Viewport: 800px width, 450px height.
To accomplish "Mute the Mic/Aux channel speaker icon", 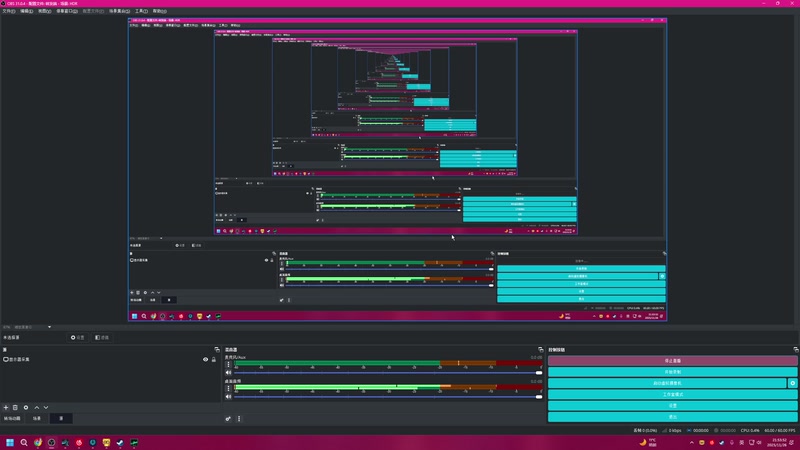I will 228,373.
